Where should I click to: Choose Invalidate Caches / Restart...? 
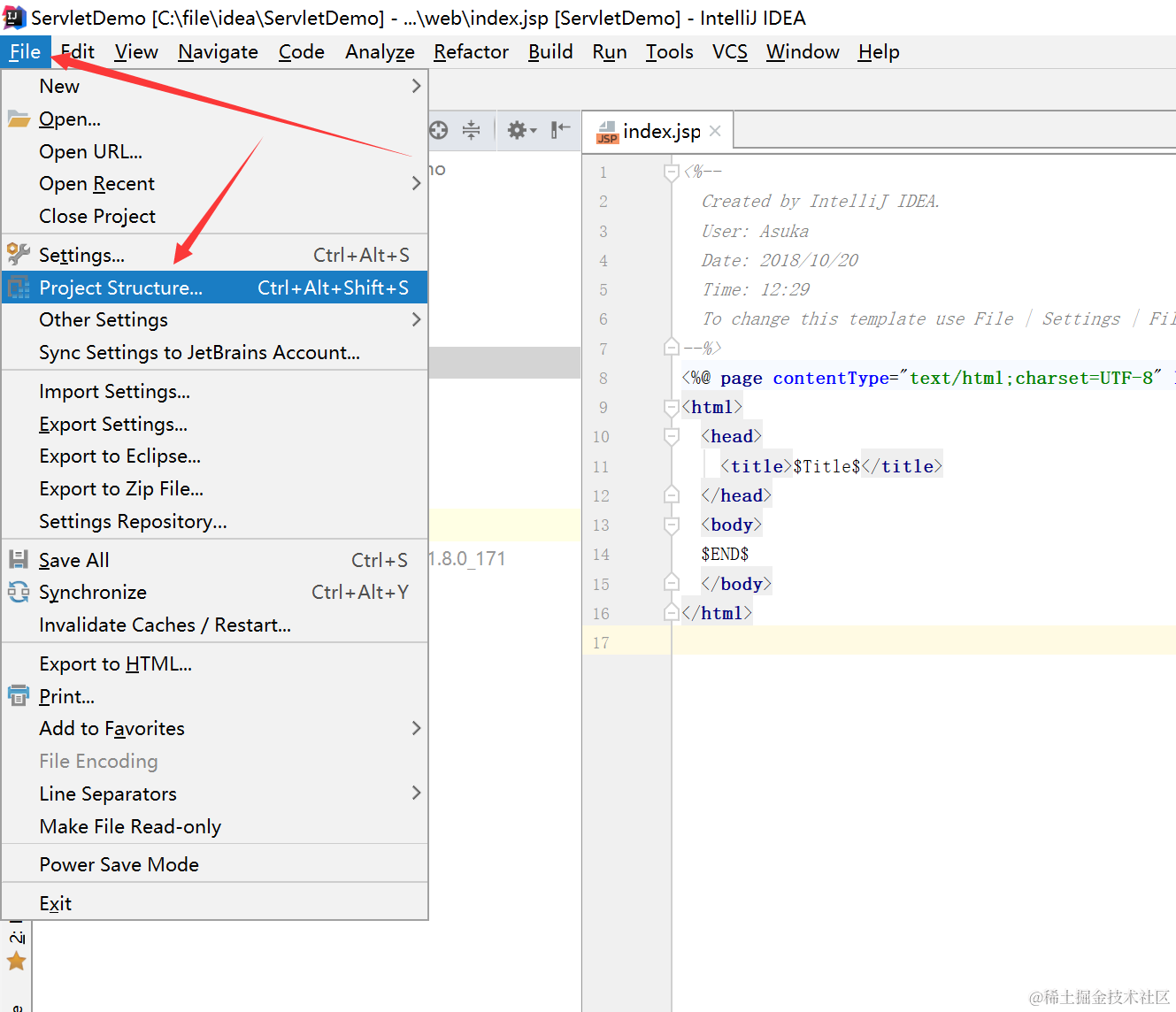click(215, 625)
